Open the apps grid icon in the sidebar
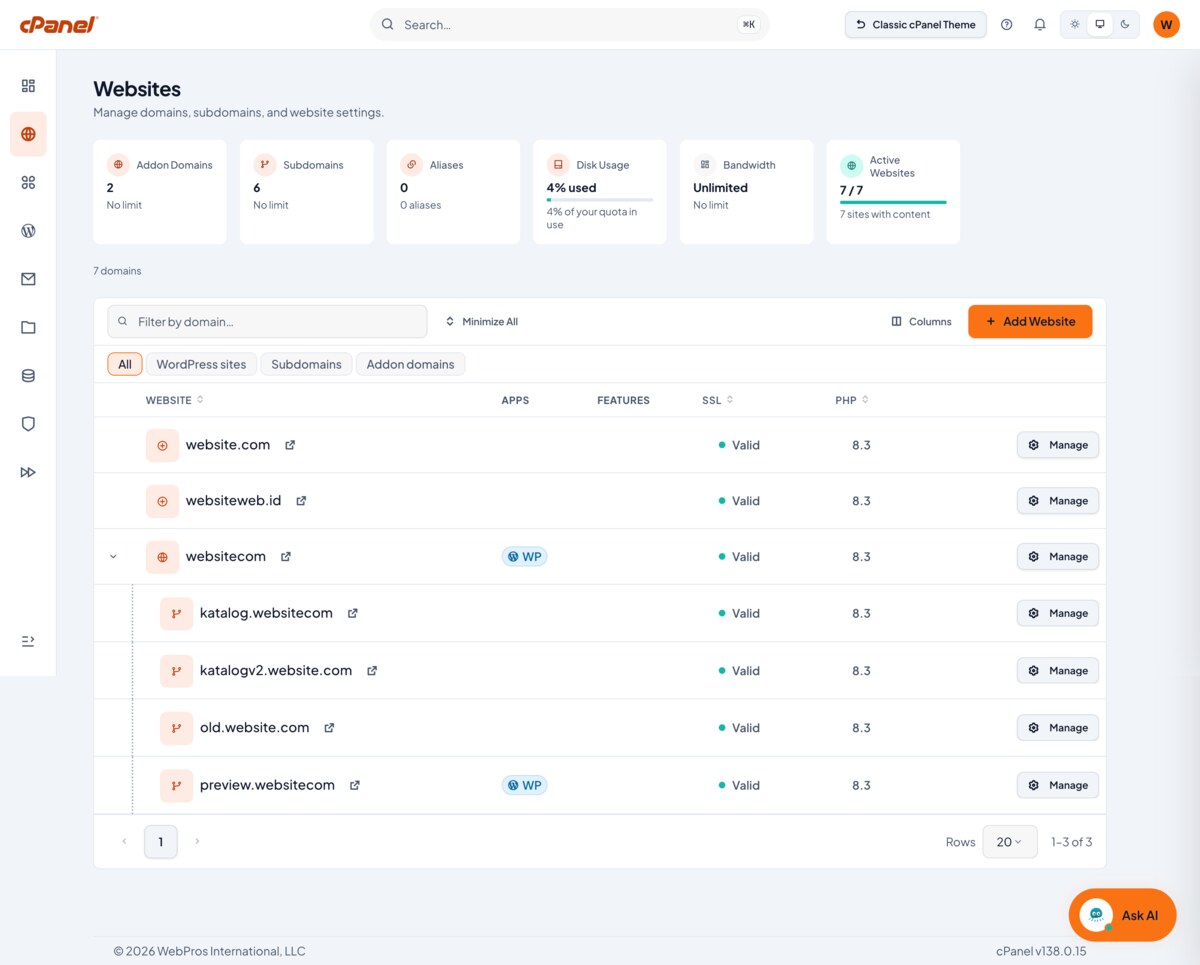Image resolution: width=1200 pixels, height=965 pixels. coord(28,182)
